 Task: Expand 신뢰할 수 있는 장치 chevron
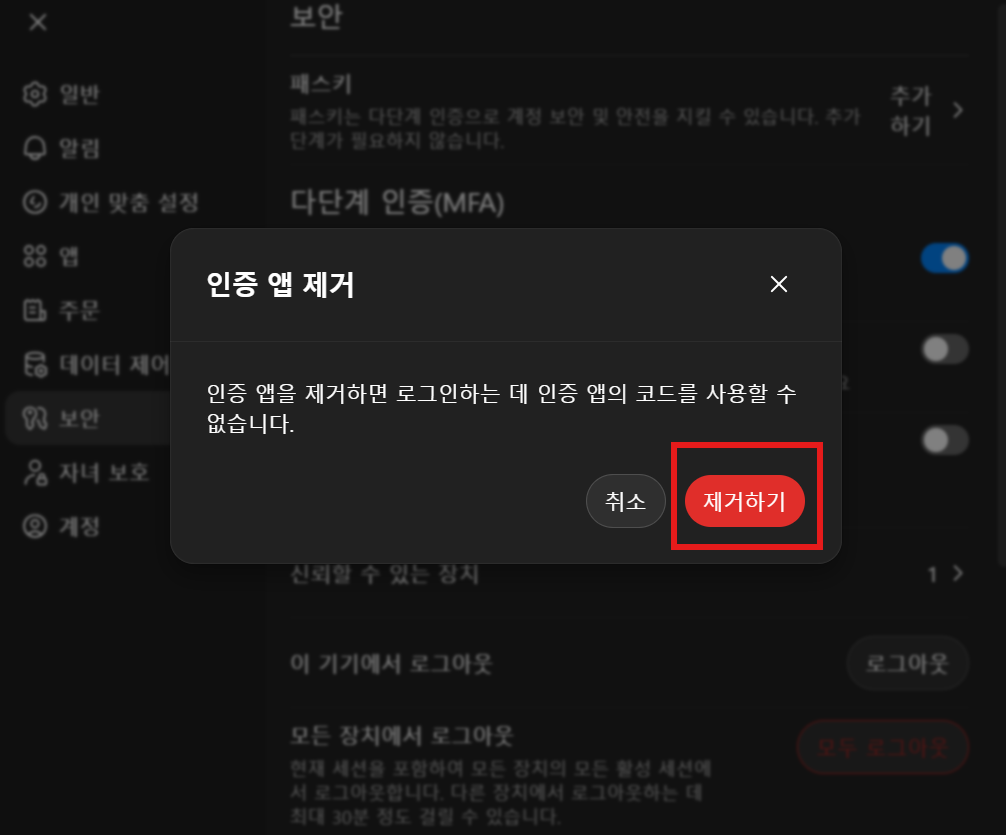[958, 573]
